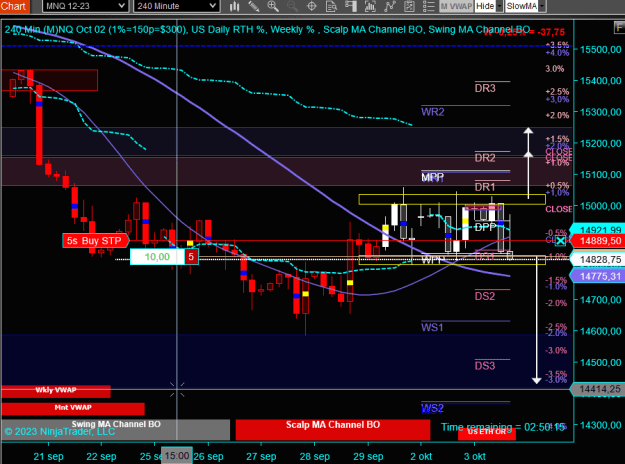Click the red 5 quantity box

[191, 257]
